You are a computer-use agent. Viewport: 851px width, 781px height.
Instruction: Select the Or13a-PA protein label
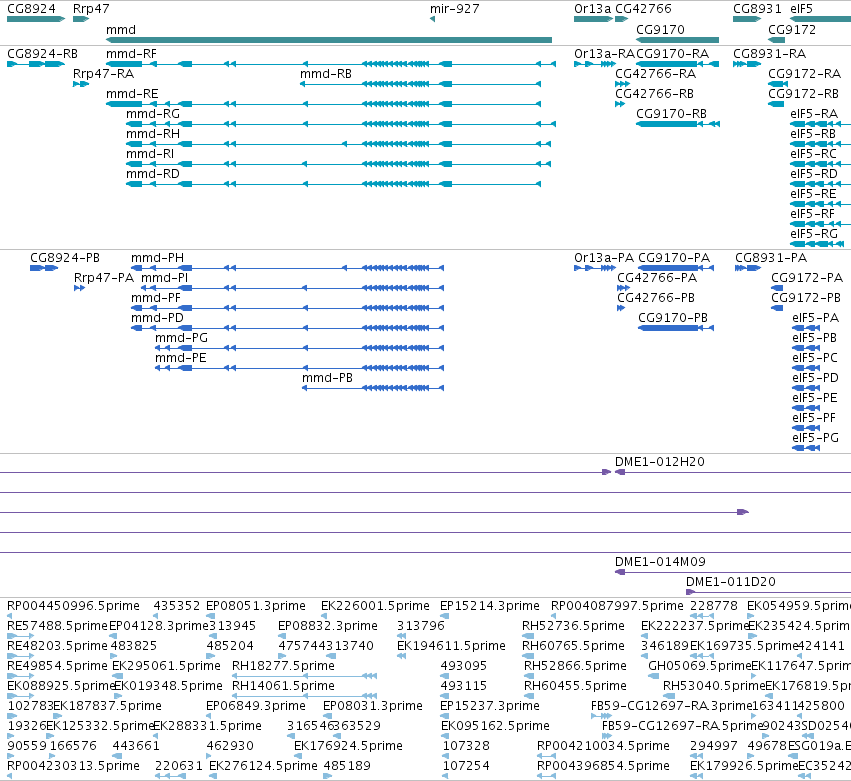604,257
